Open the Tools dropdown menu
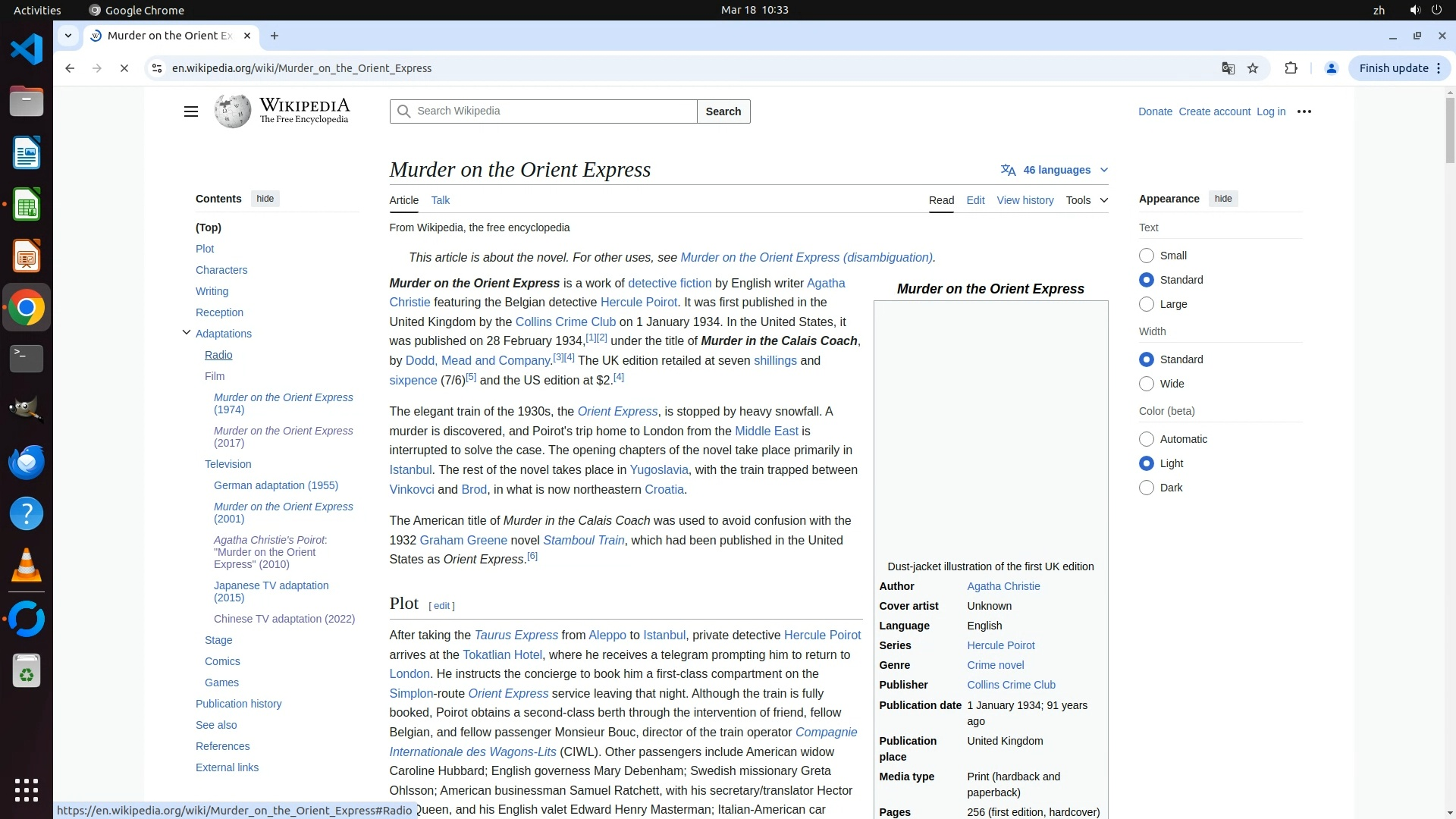 [x=1086, y=200]
